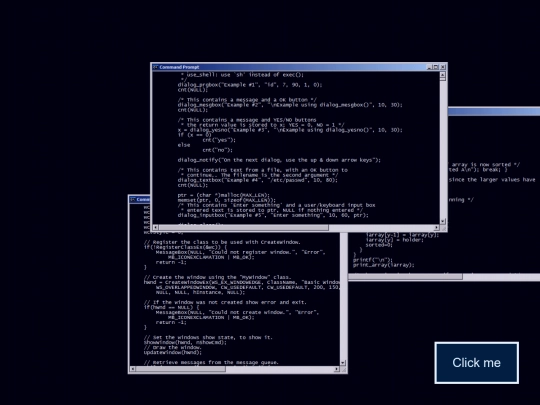This screenshot has width=540, height=405.
Task: Click the front window's vertical scrollbar thumb
Action: pyautogui.click(x=443, y=80)
